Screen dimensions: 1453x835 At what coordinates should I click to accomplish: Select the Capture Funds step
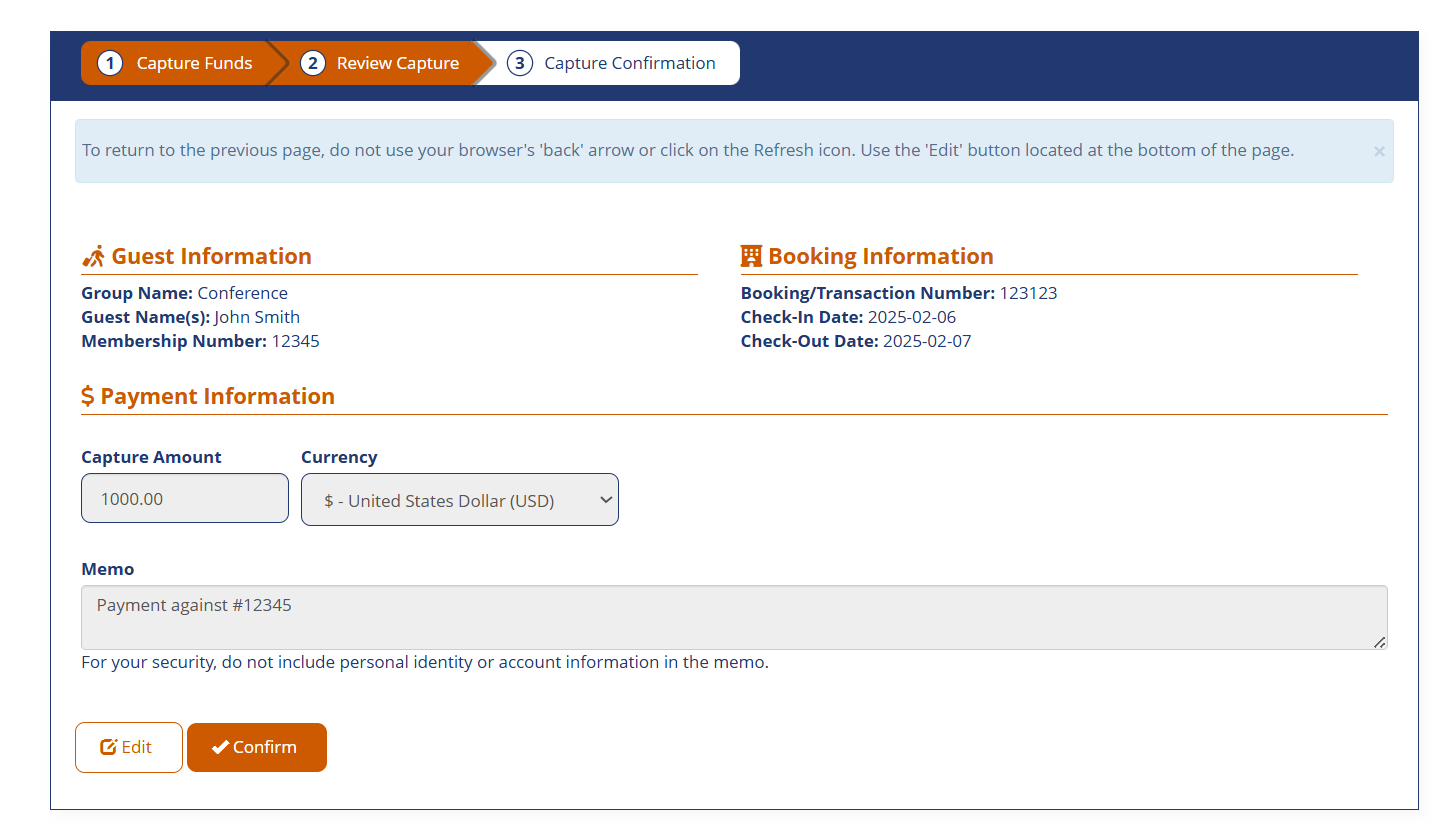(194, 62)
